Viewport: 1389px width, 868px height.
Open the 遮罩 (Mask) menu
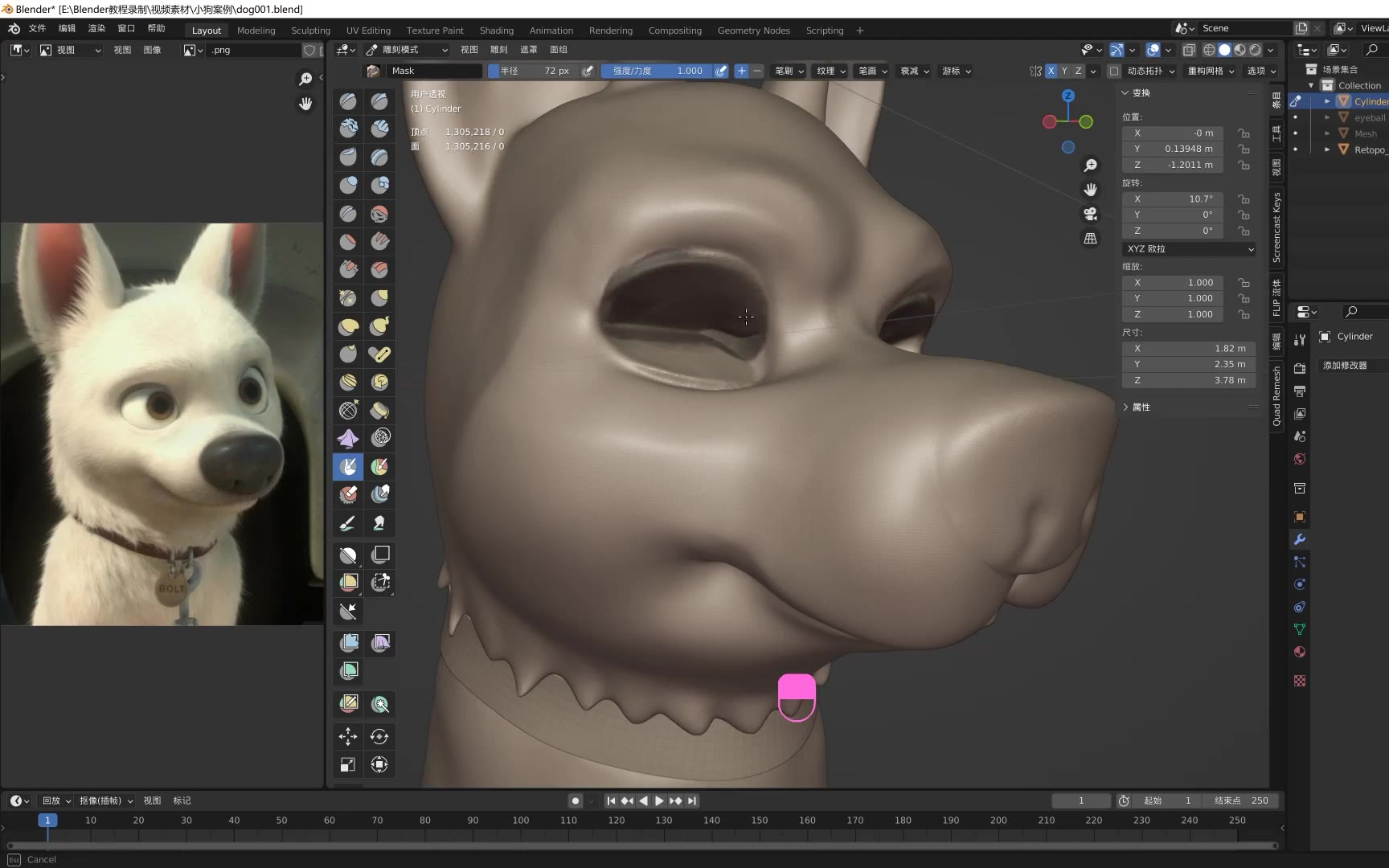[528, 50]
